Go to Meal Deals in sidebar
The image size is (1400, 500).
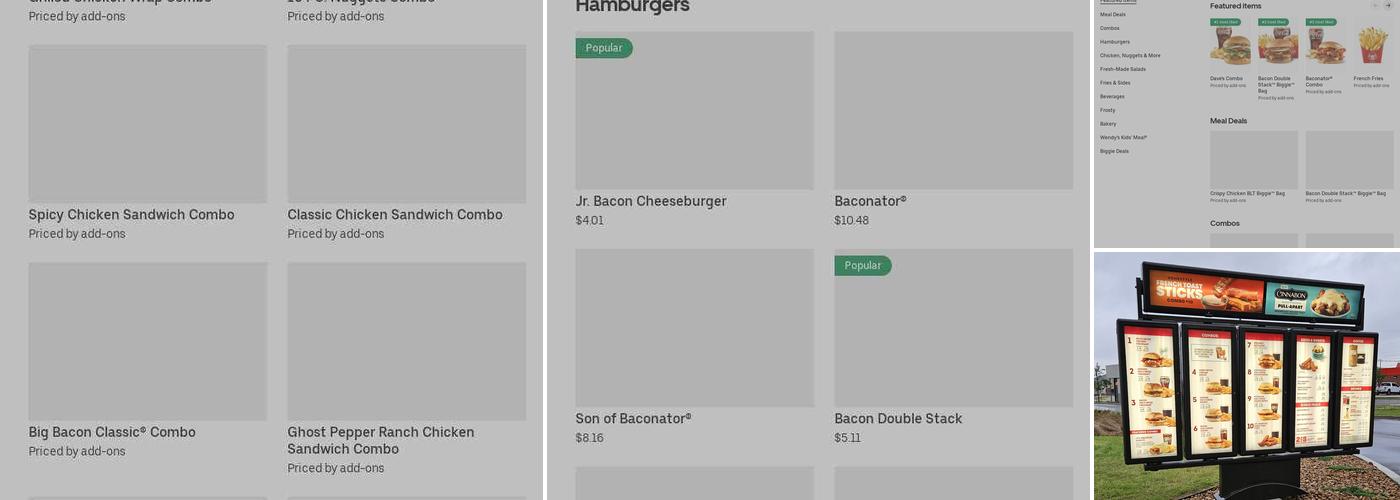pyautogui.click(x=1113, y=15)
